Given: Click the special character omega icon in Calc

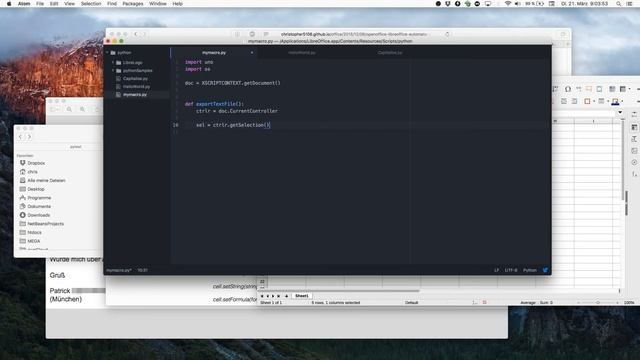Looking at the screenshot, I should (568, 89).
